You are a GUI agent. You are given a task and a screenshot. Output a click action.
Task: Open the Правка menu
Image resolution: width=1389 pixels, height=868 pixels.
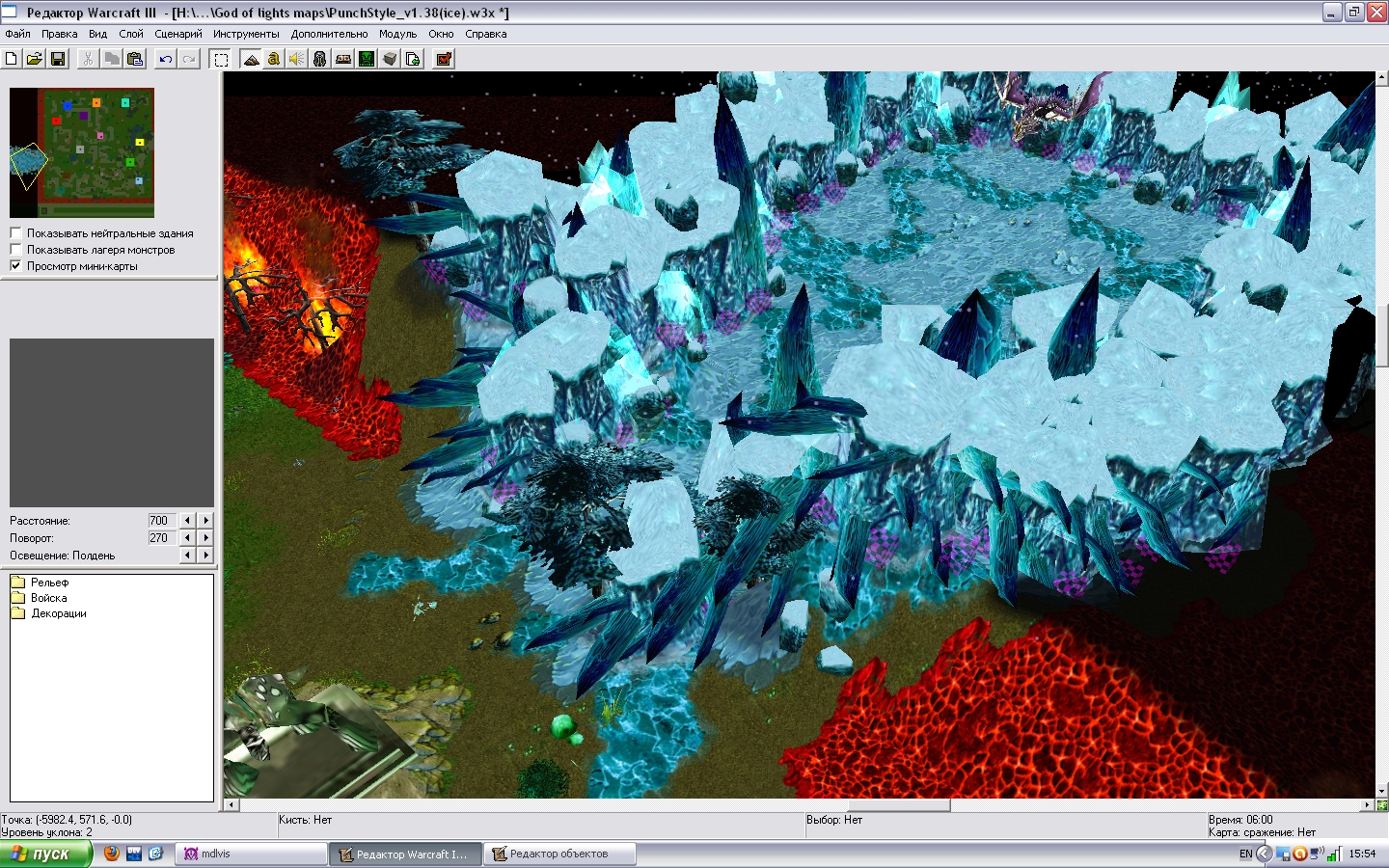60,34
